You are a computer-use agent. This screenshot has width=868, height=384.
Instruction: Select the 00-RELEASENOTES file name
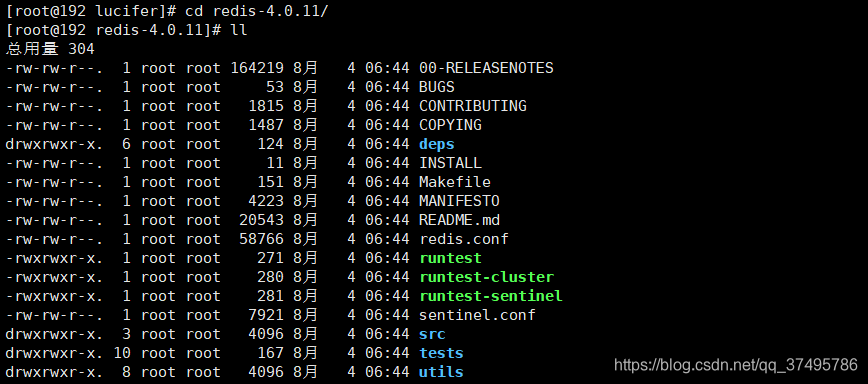pyautogui.click(x=486, y=68)
